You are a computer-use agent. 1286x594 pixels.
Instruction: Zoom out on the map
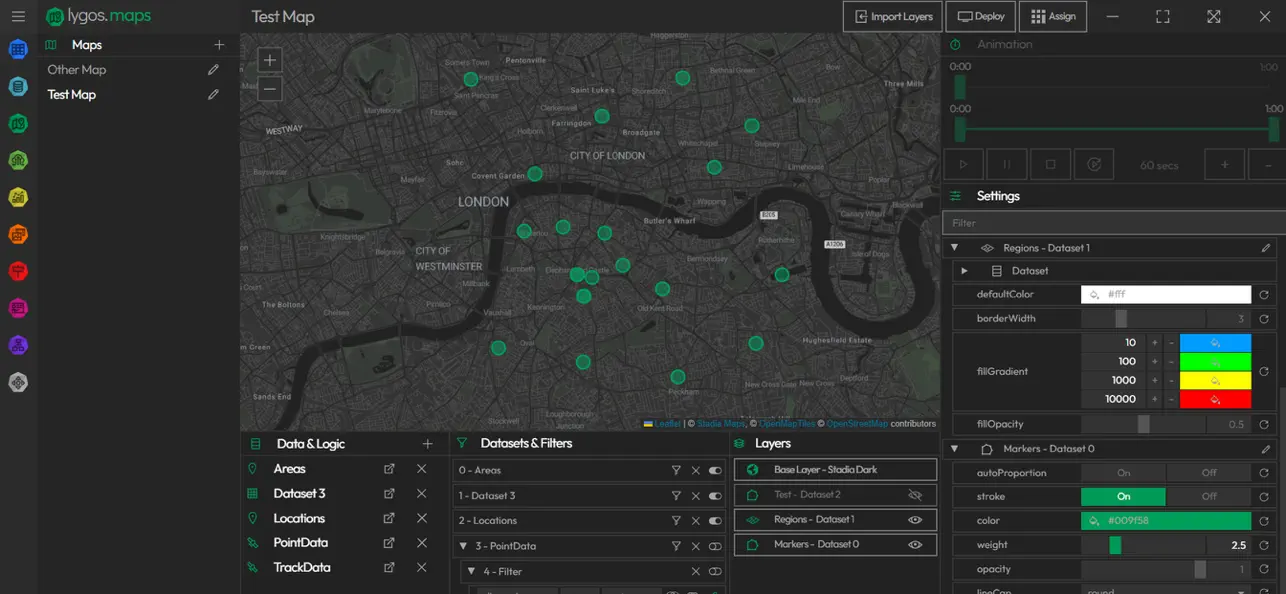(270, 88)
